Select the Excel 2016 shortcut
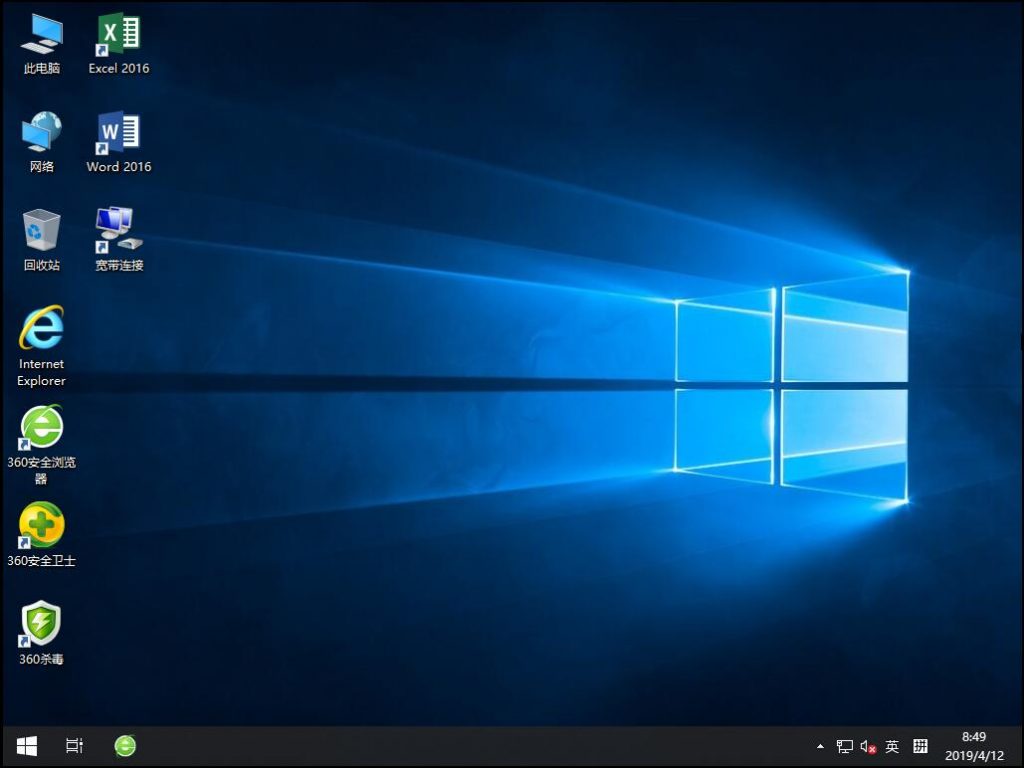This screenshot has height=768, width=1024. (119, 43)
